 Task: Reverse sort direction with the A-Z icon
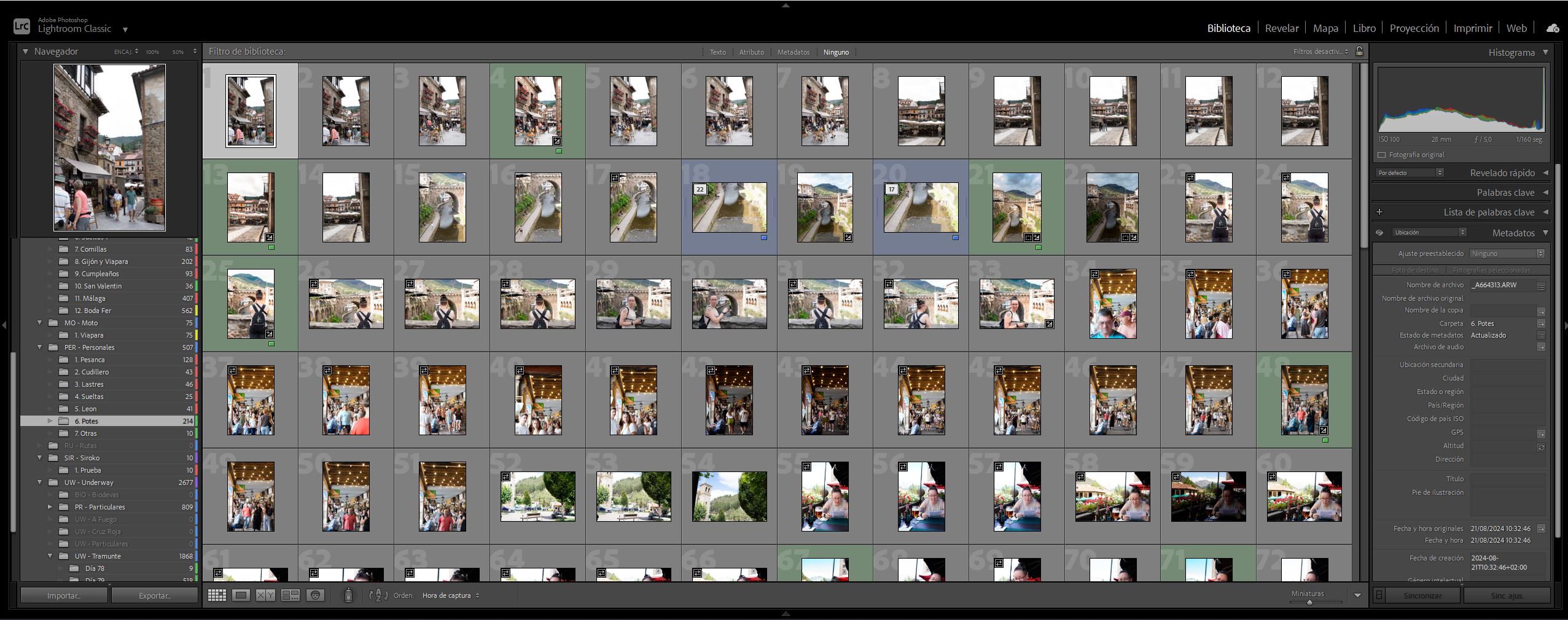(378, 595)
